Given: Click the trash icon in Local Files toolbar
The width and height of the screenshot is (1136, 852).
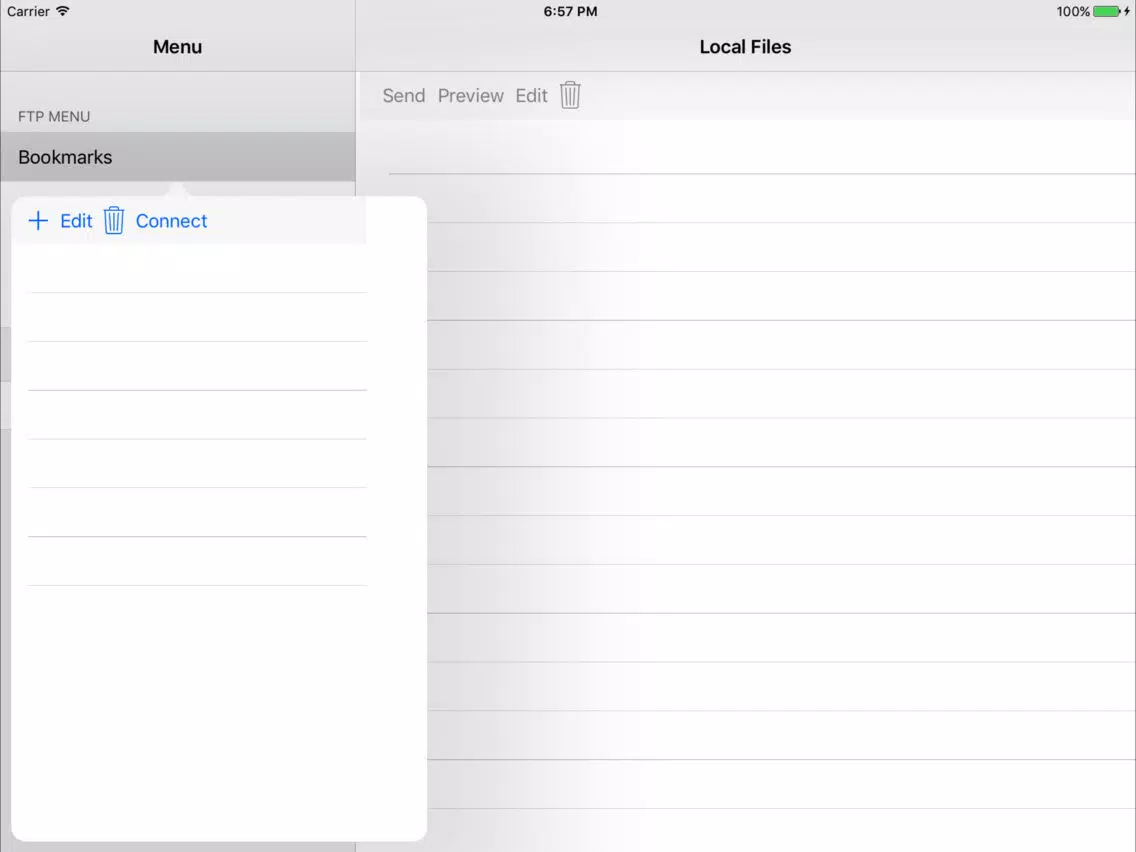Looking at the screenshot, I should [x=570, y=95].
